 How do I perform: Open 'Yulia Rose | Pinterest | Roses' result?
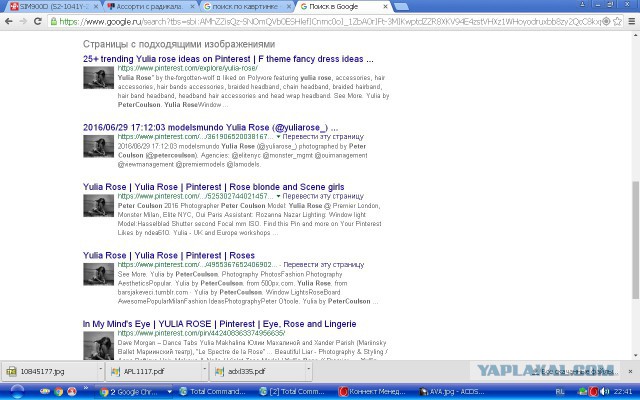169,256
